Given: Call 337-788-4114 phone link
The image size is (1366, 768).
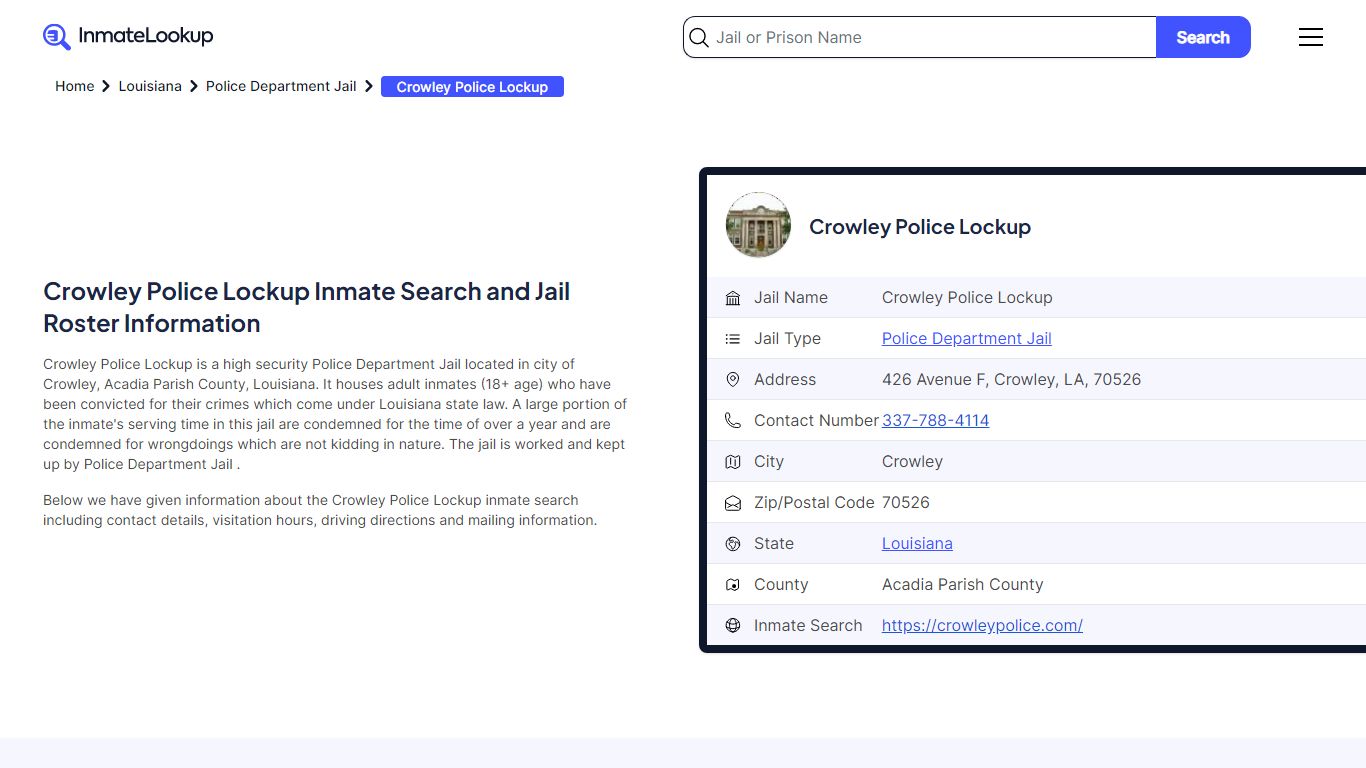Looking at the screenshot, I should click(935, 421).
